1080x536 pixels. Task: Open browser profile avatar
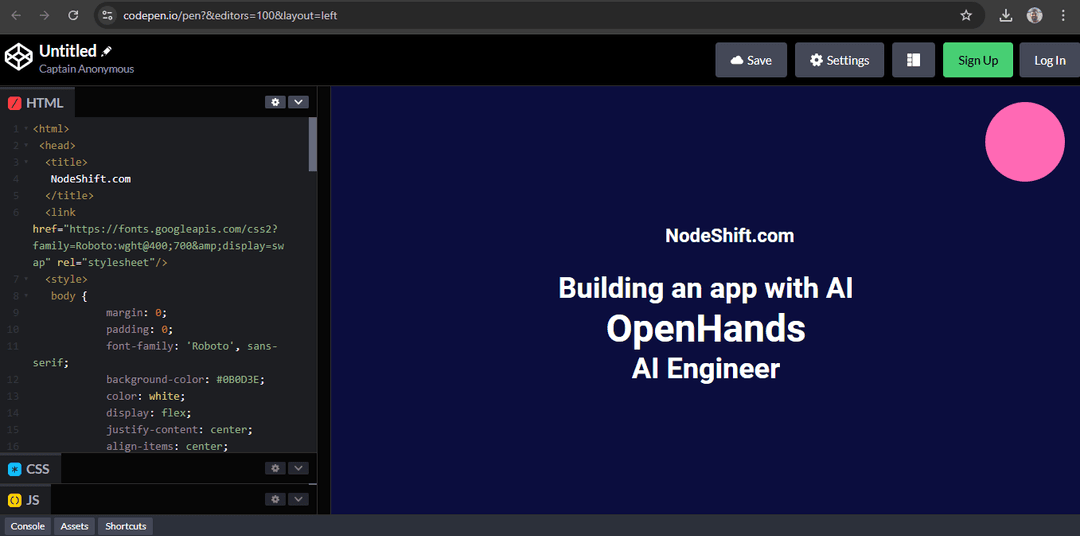tap(1035, 15)
